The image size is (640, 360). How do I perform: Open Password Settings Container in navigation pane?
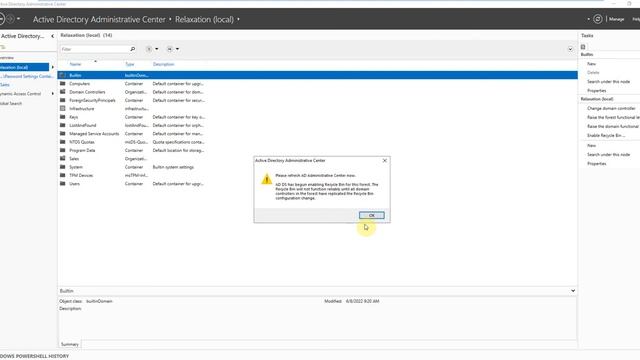pyautogui.click(x=27, y=76)
